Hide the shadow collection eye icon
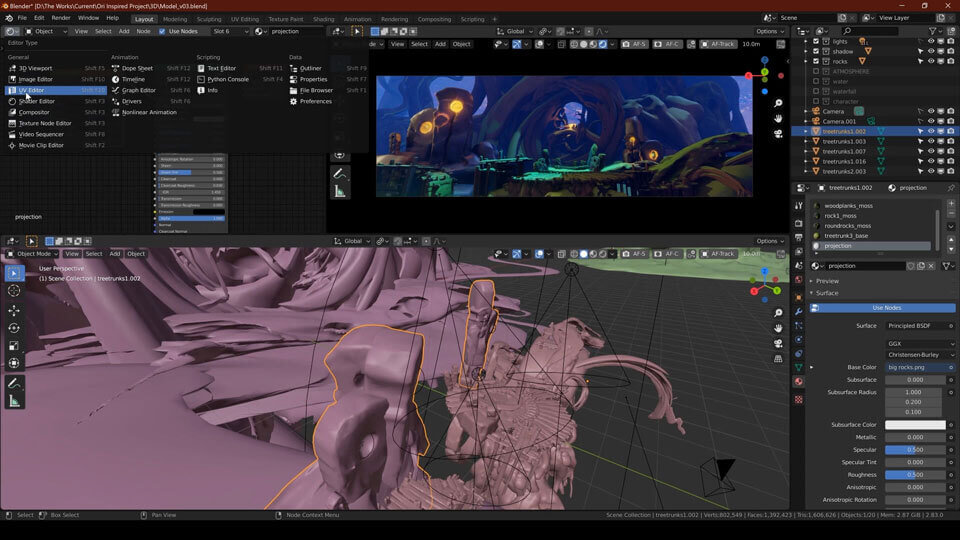 931,51
